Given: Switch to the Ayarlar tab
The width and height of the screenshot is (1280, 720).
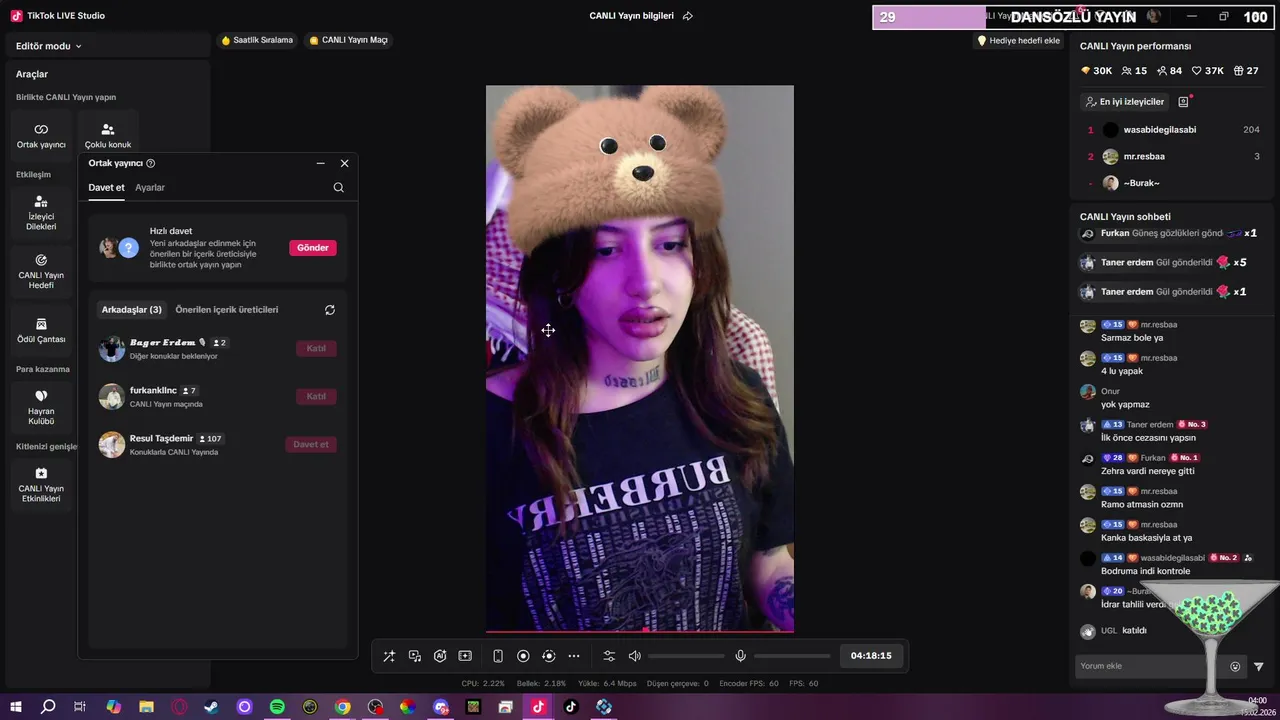Looking at the screenshot, I should (x=150, y=188).
